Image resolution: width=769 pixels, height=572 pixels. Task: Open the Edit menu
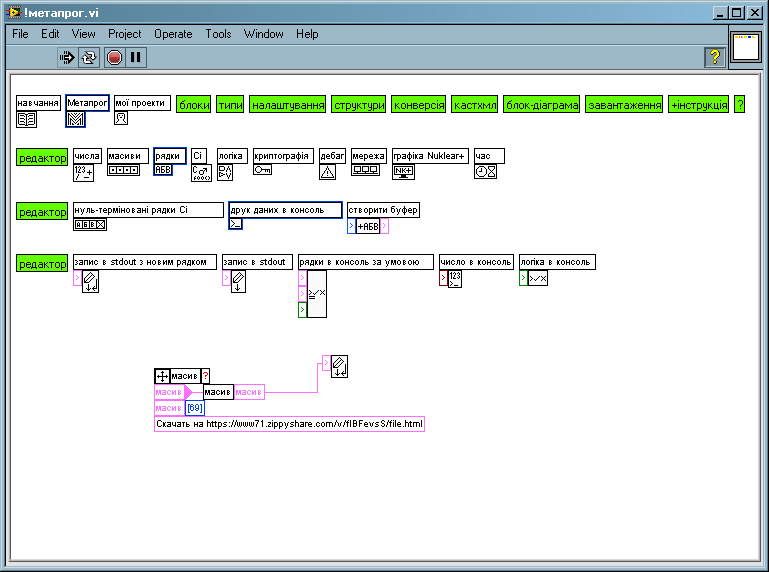50,34
